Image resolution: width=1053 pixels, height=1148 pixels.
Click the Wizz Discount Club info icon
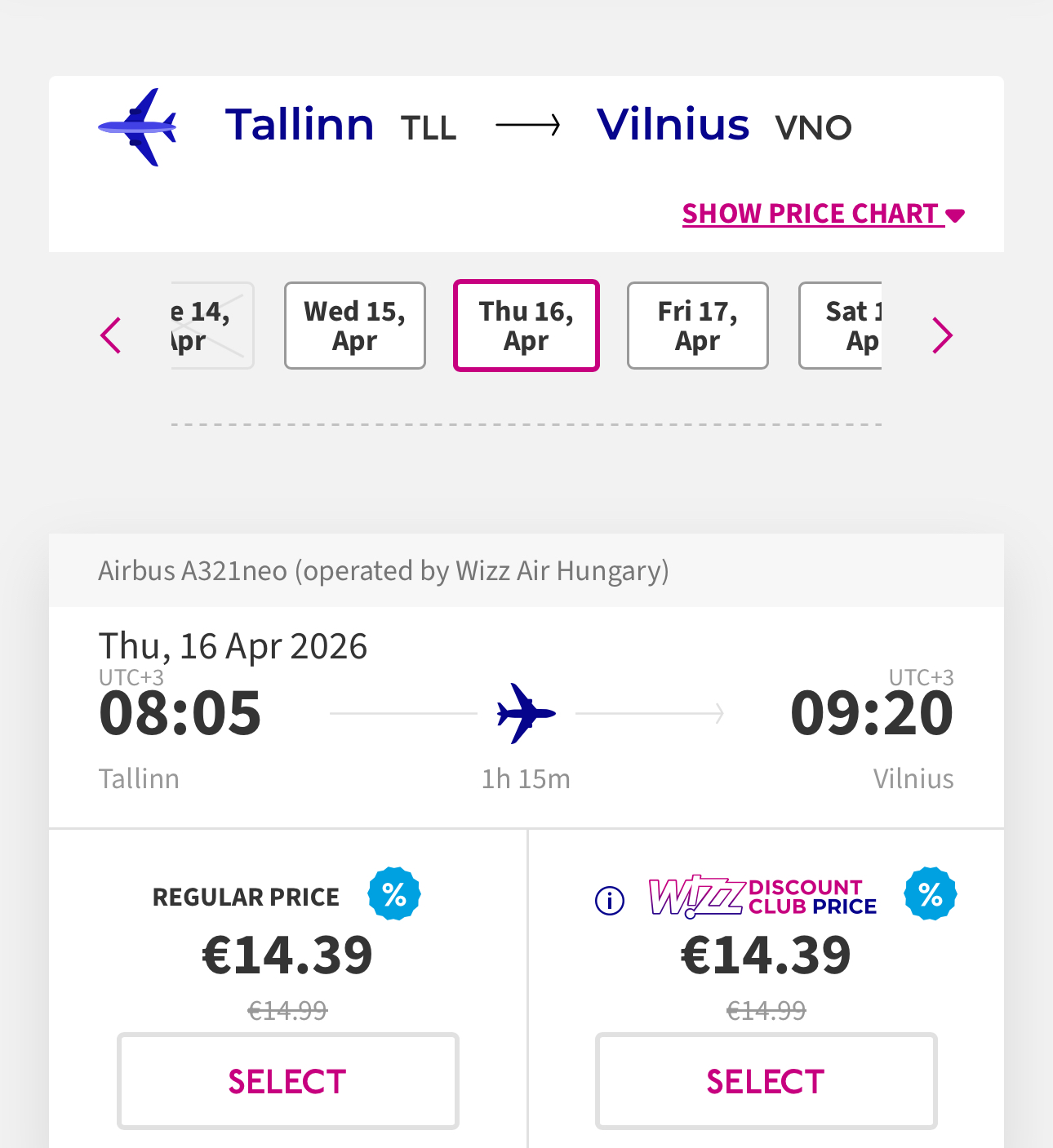pos(610,900)
